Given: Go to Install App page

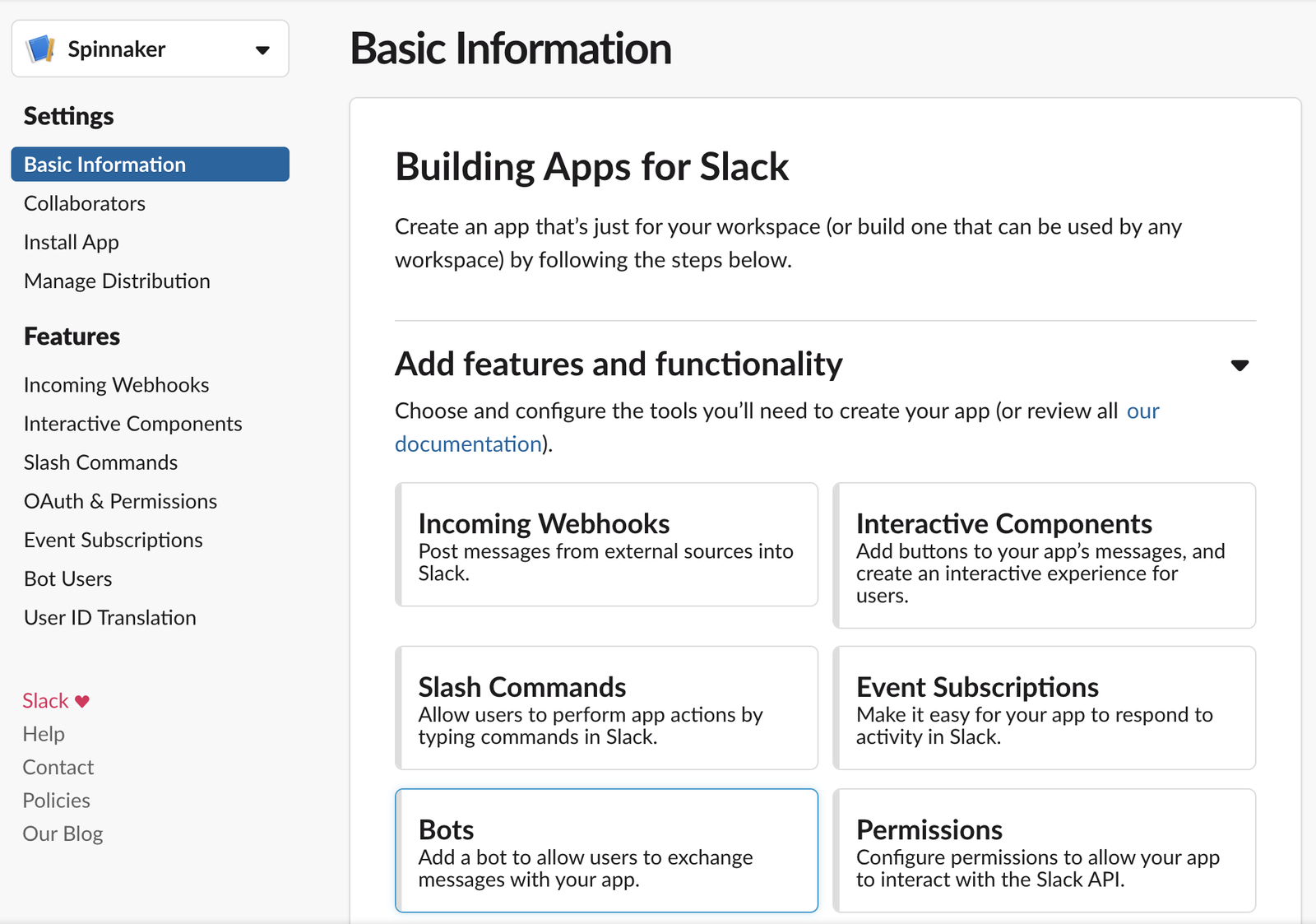Looking at the screenshot, I should click(x=72, y=242).
